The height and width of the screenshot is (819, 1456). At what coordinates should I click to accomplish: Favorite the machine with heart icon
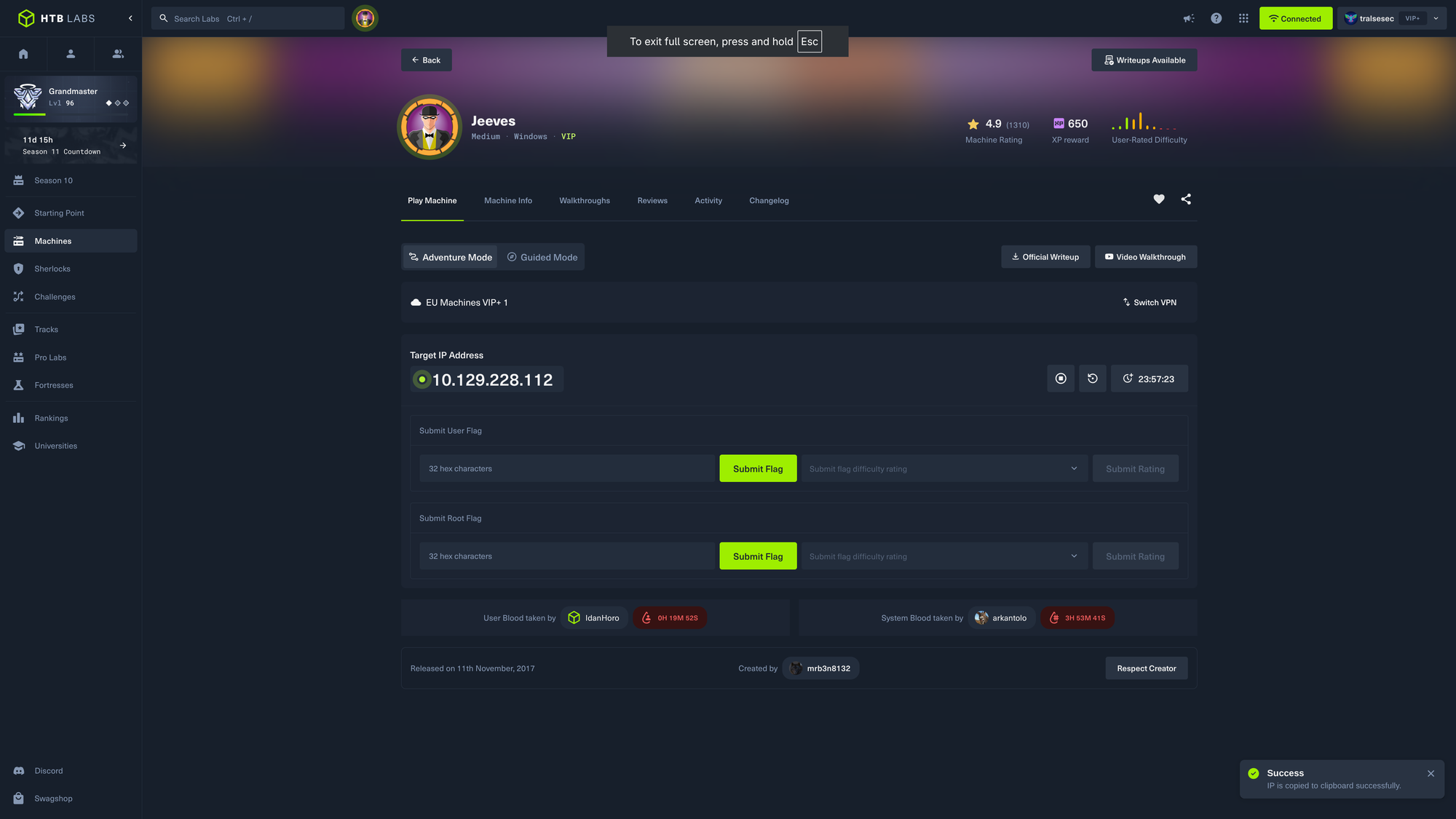[1159, 199]
